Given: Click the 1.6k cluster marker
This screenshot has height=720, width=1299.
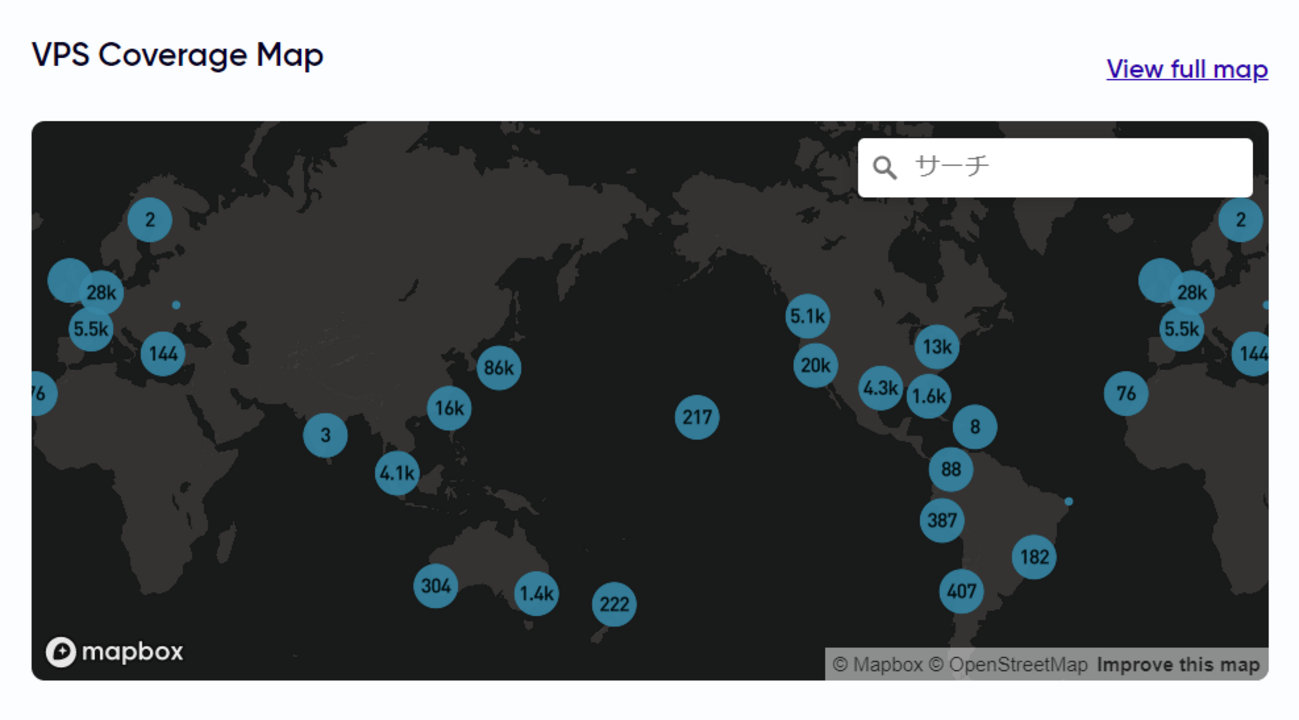Looking at the screenshot, I should (x=928, y=397).
